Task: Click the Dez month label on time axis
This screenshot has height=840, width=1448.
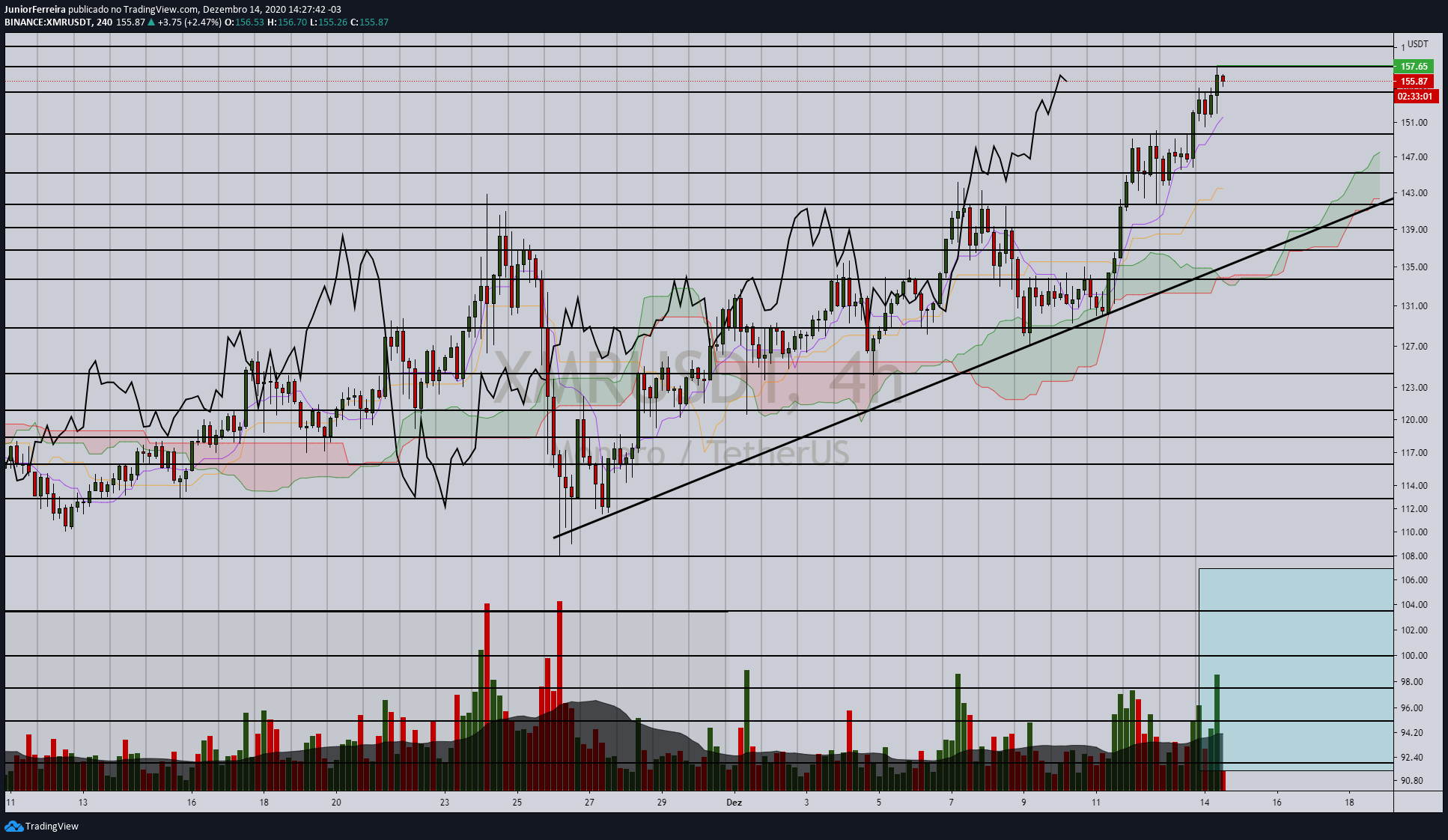Action: [x=734, y=803]
